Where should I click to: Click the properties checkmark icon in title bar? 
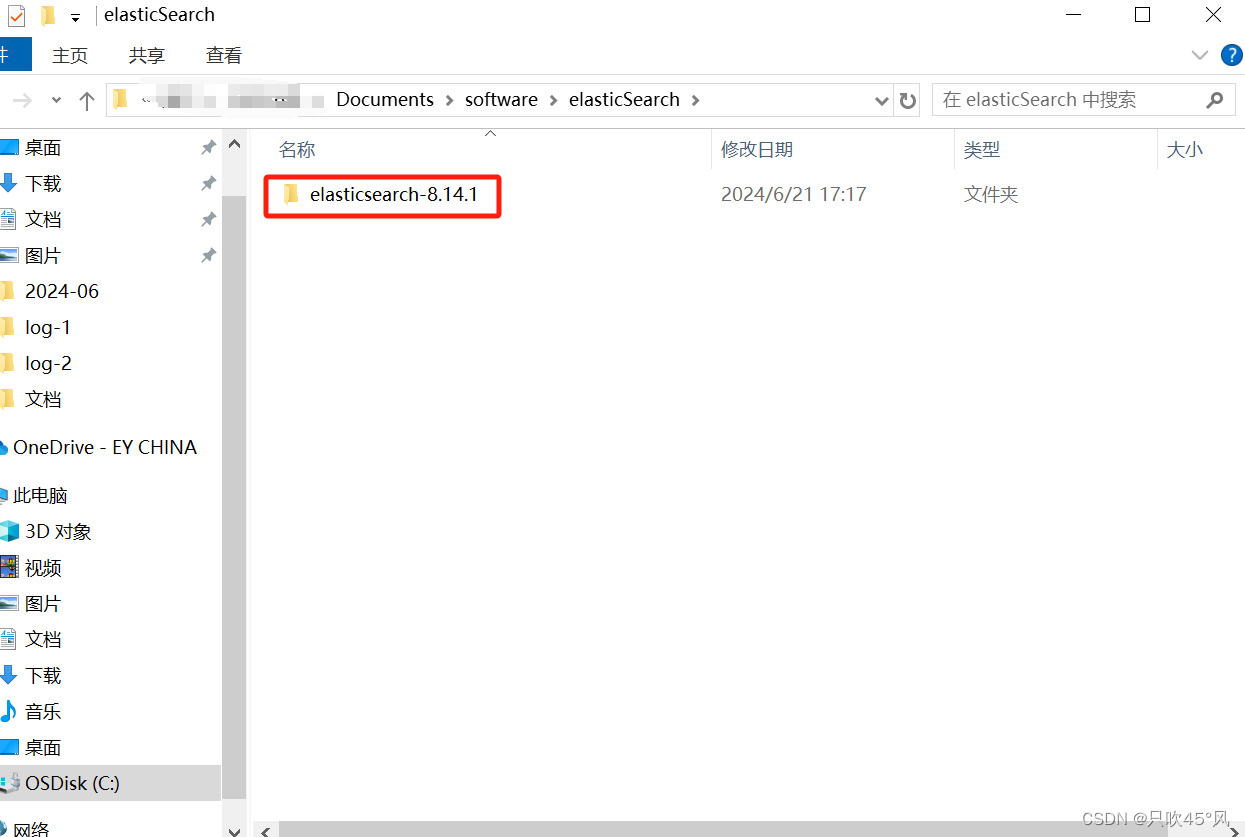tap(17, 15)
